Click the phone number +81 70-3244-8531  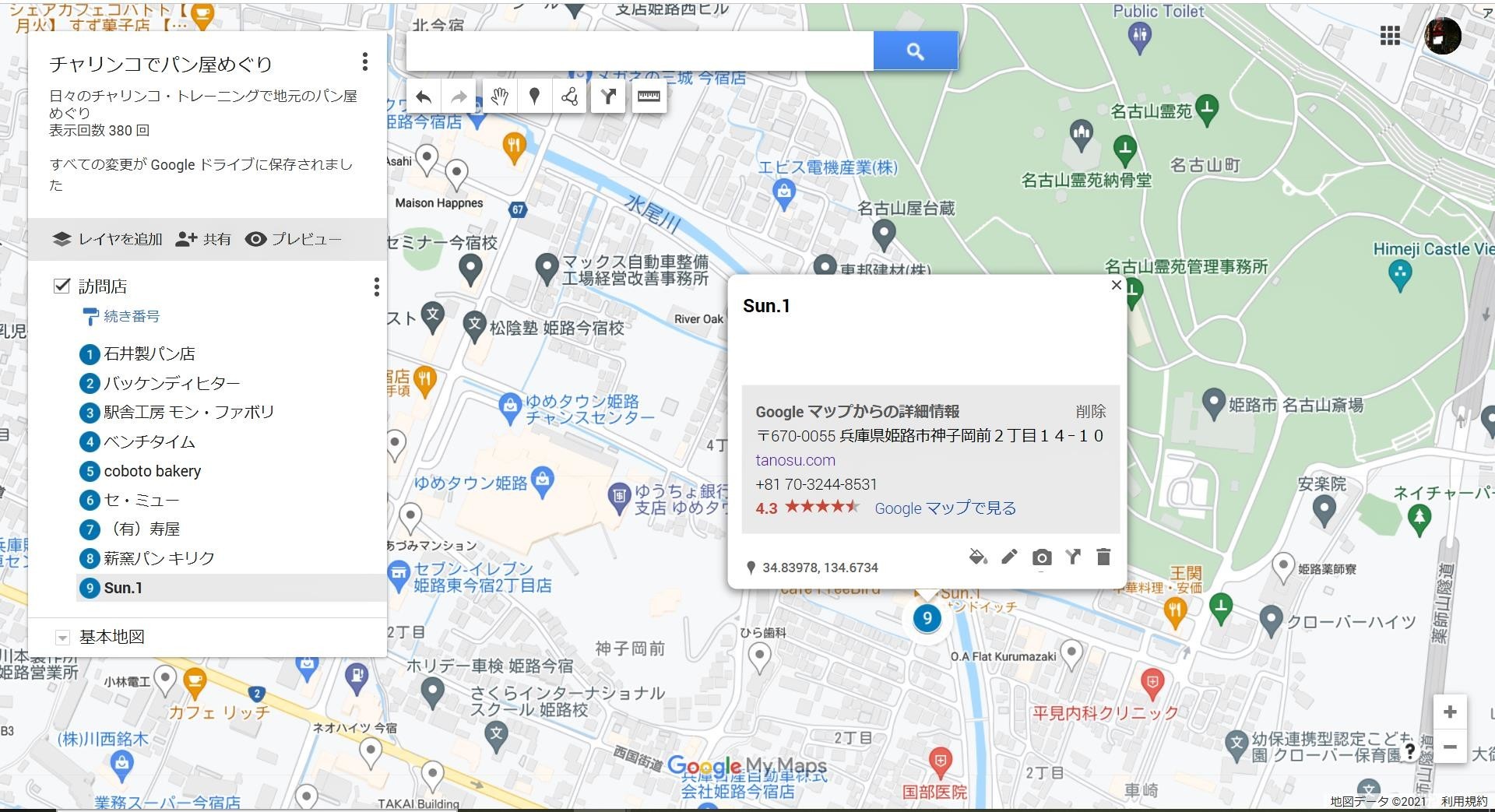(x=816, y=484)
